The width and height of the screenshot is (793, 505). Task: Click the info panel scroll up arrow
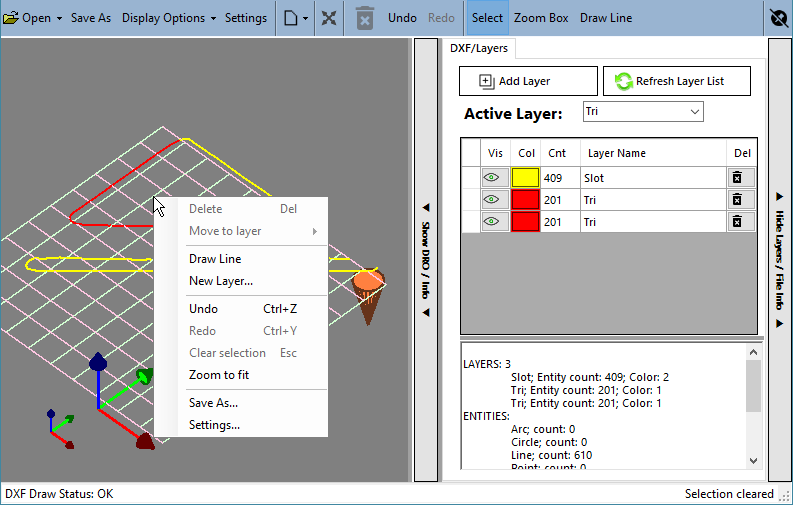(x=753, y=352)
